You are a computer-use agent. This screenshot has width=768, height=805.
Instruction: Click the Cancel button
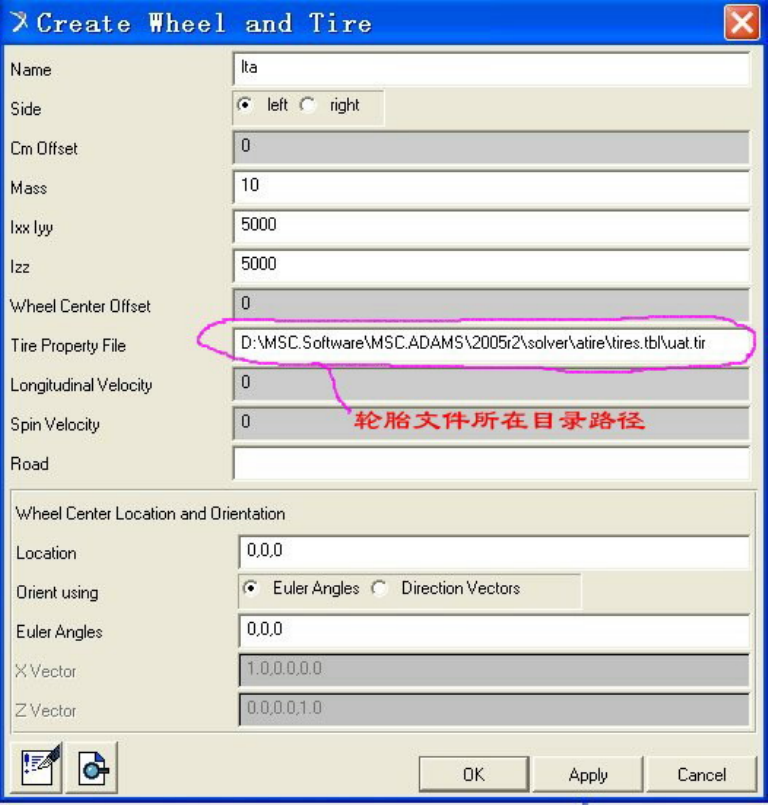coord(701,774)
